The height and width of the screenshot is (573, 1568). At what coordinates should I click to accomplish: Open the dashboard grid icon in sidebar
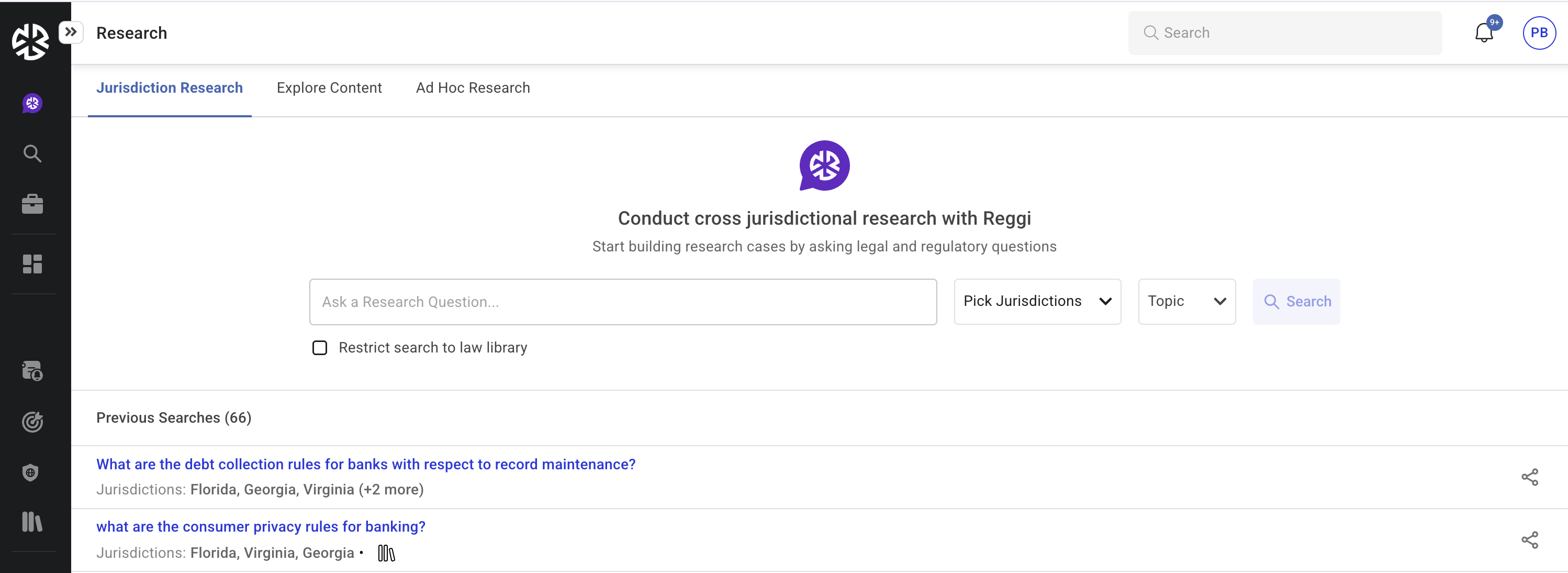point(32,263)
